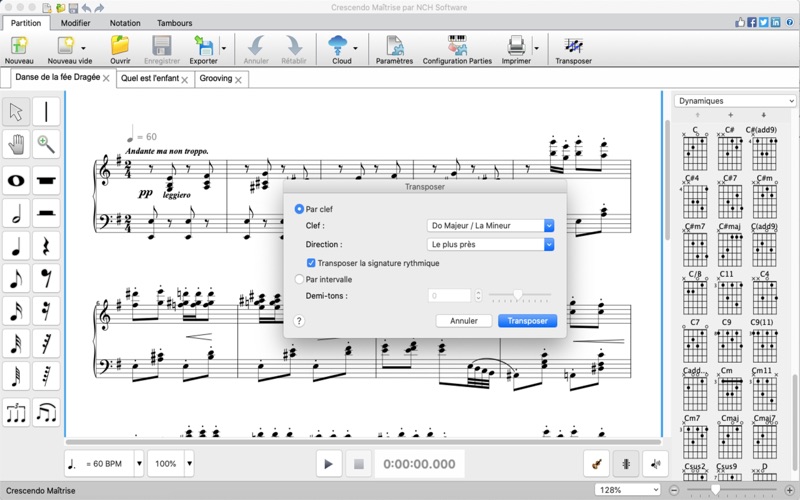The height and width of the screenshot is (500, 800).
Task: Uncheck Transposer la signature rythmique
Action: tap(311, 263)
